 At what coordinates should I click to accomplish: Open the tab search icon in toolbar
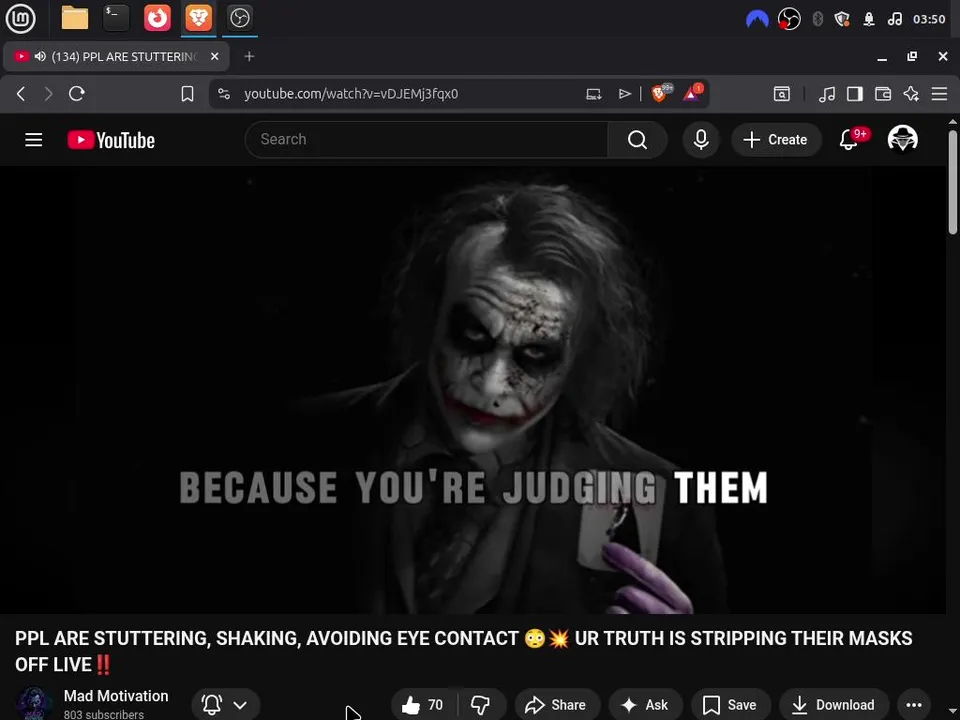point(781,94)
